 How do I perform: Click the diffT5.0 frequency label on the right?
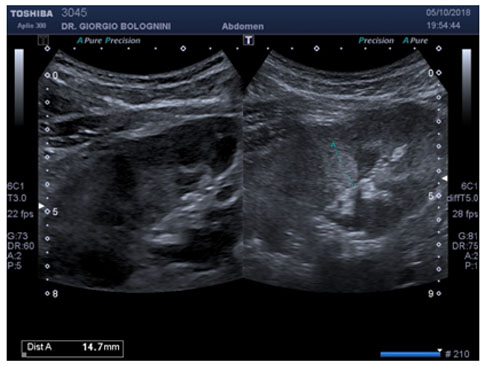point(462,198)
